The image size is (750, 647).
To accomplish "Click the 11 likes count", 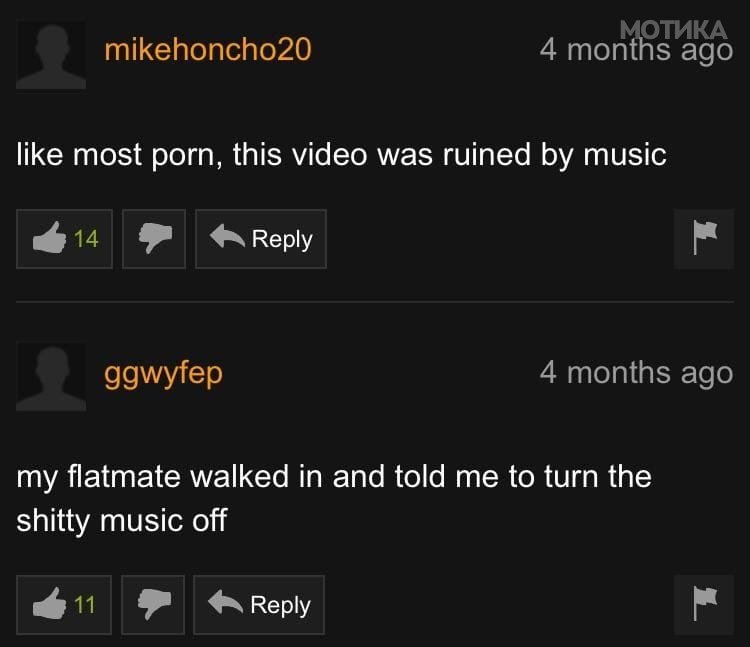I will pyautogui.click(x=85, y=605).
